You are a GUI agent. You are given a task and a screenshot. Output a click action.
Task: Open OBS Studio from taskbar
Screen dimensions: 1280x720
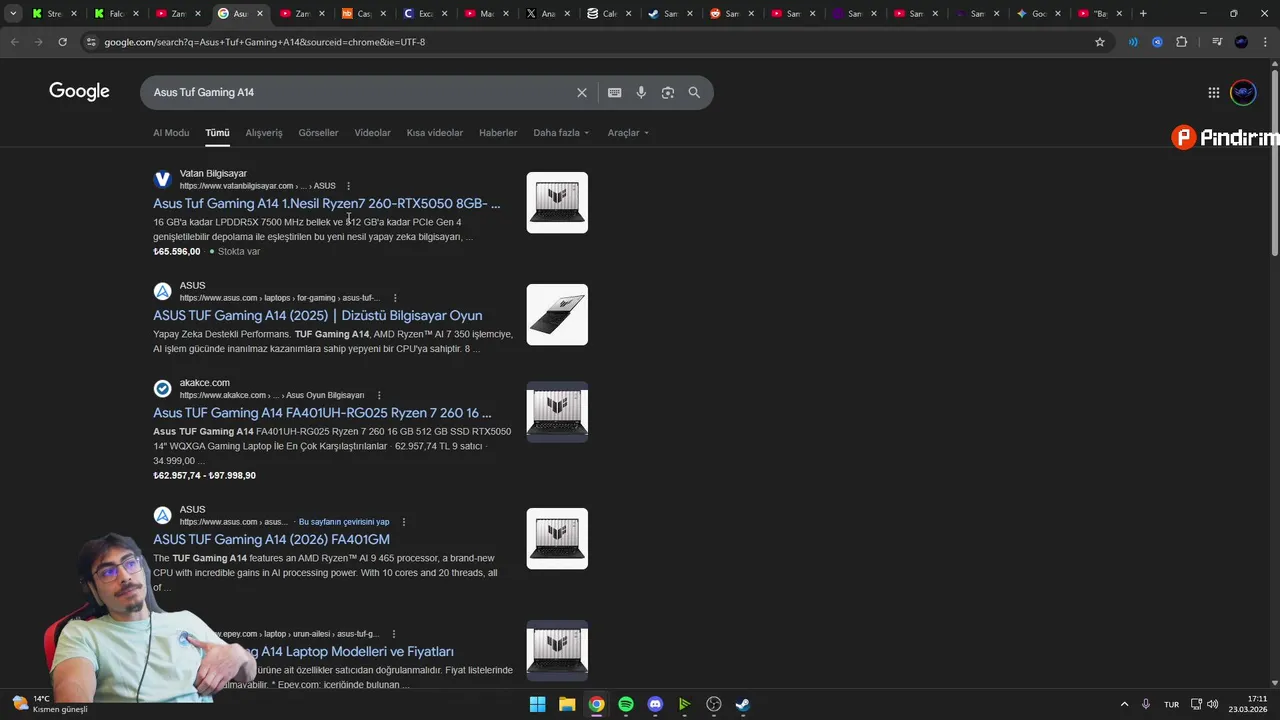pyautogui.click(x=714, y=704)
